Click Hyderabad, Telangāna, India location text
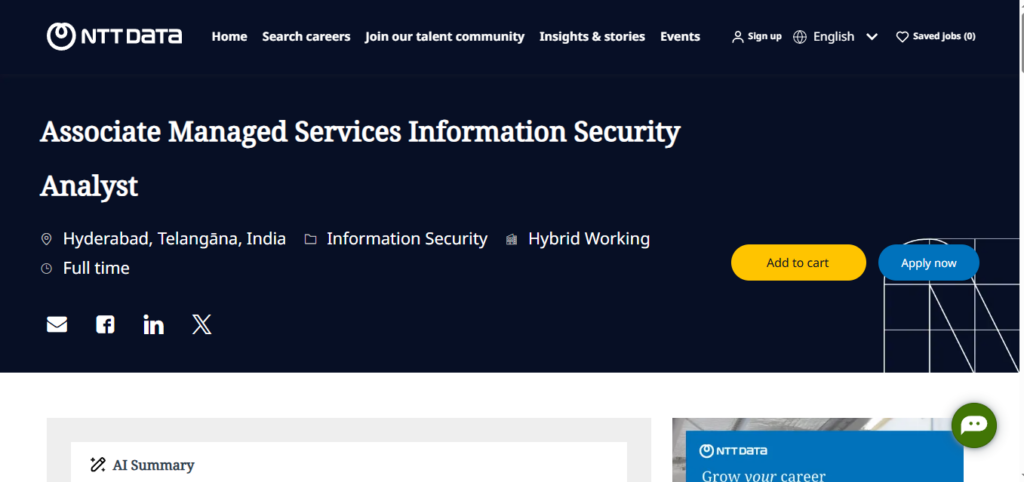The height and width of the screenshot is (482, 1024). click(x=174, y=239)
